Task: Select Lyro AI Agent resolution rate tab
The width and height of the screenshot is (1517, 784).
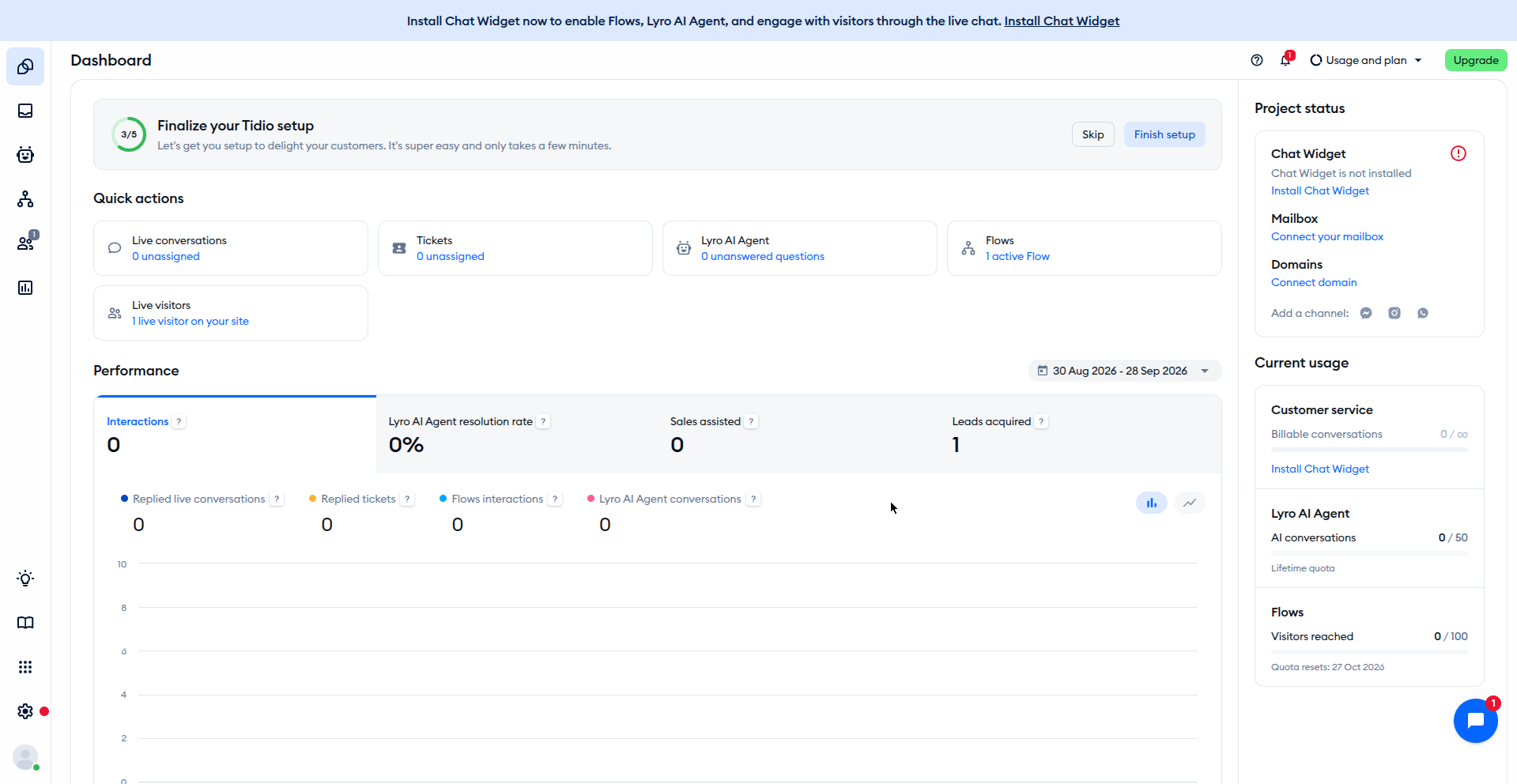Action: point(517,434)
